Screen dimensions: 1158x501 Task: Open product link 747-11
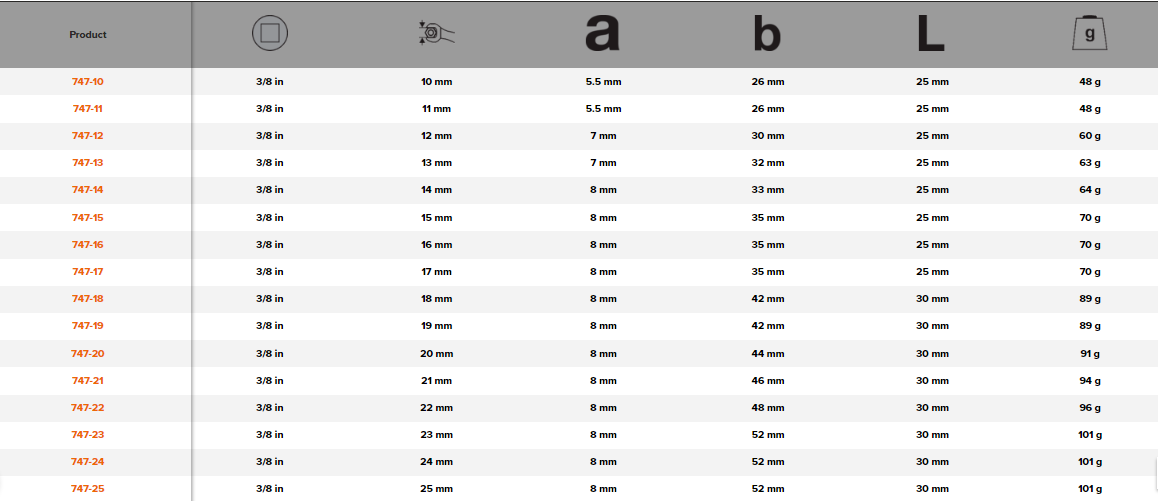pos(88,108)
